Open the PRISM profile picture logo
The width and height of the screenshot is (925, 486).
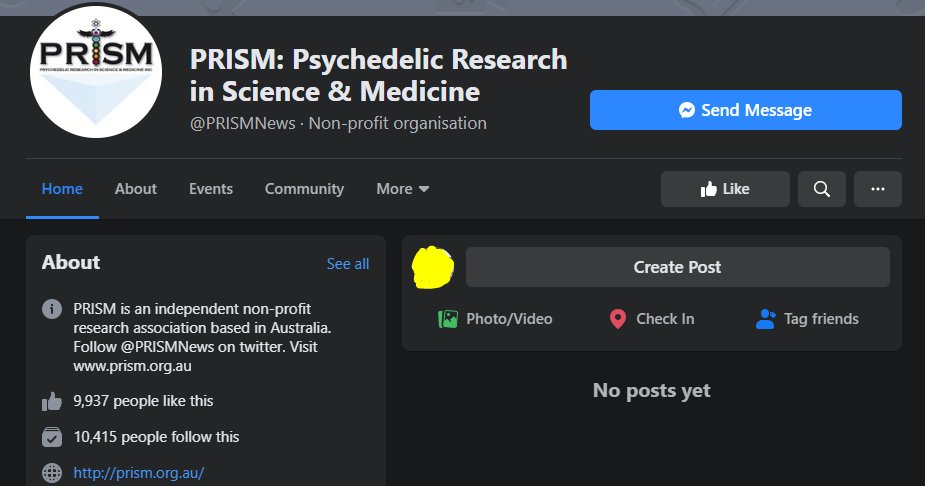coord(96,72)
